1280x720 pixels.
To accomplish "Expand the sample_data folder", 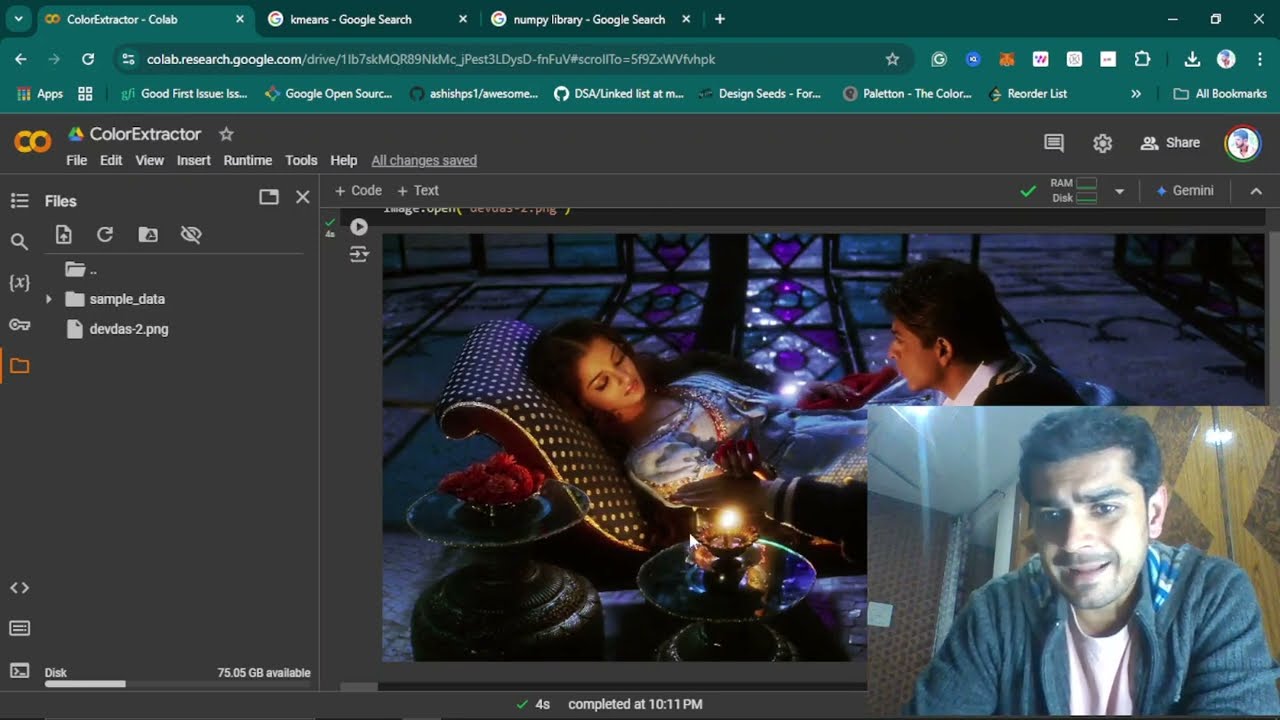I will 48,299.
